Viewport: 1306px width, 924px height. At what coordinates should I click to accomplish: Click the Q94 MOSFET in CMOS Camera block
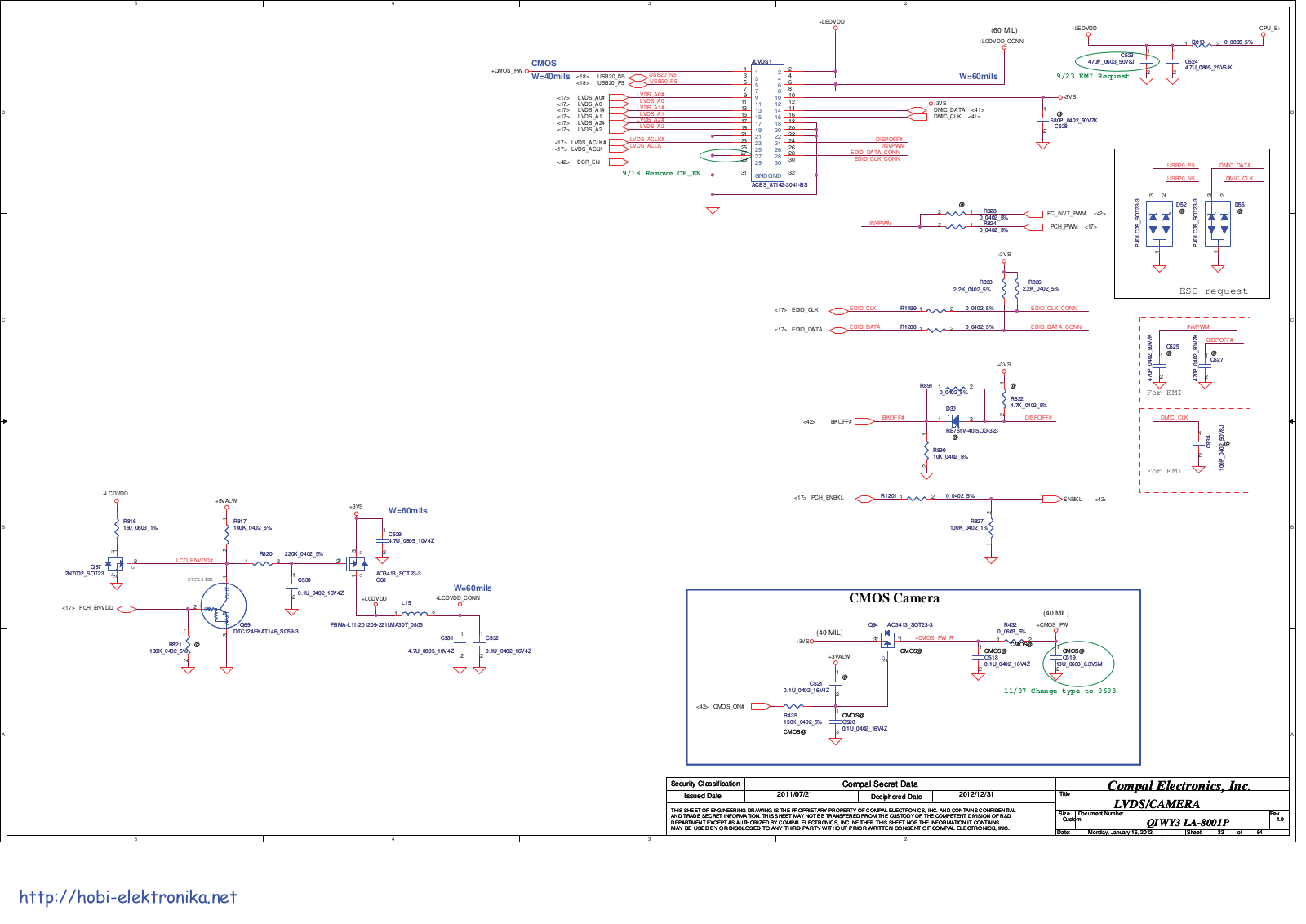point(887,639)
